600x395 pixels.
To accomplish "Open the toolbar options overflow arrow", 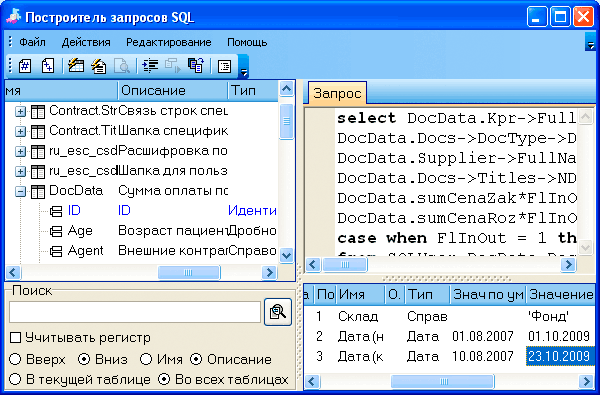I will pyautogui.click(x=243, y=67).
